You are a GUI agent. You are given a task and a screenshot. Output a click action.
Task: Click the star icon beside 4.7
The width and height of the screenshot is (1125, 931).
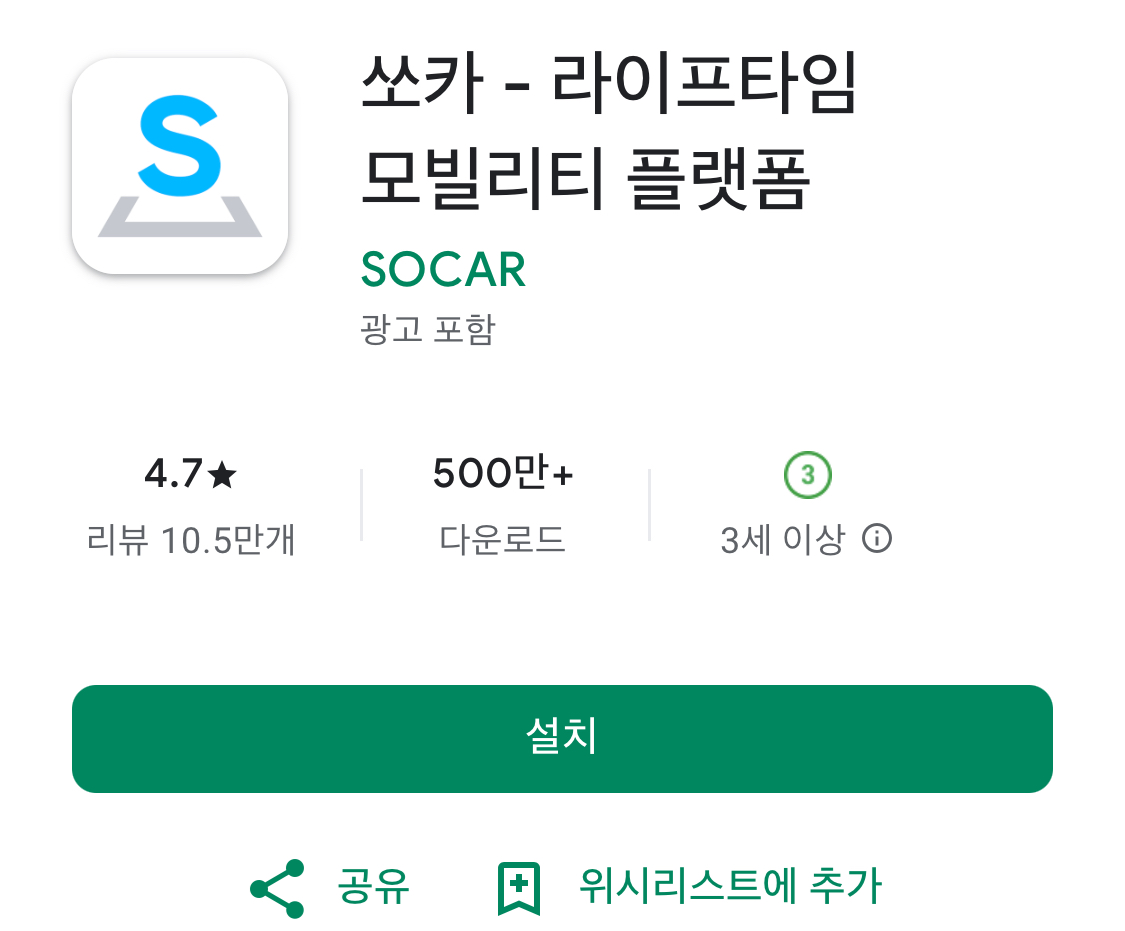[x=222, y=475]
